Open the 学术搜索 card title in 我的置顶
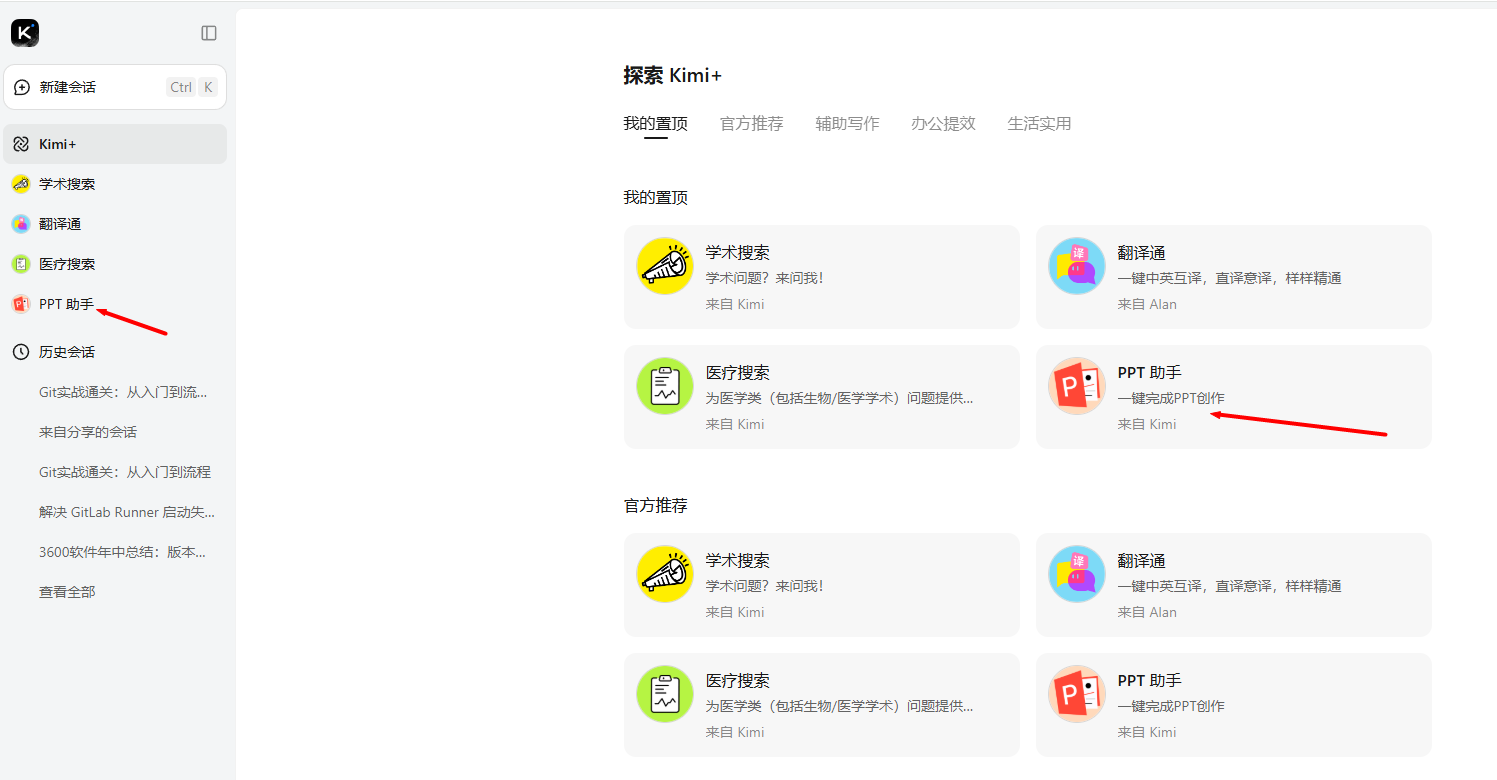This screenshot has width=1497, height=780. tap(738, 253)
